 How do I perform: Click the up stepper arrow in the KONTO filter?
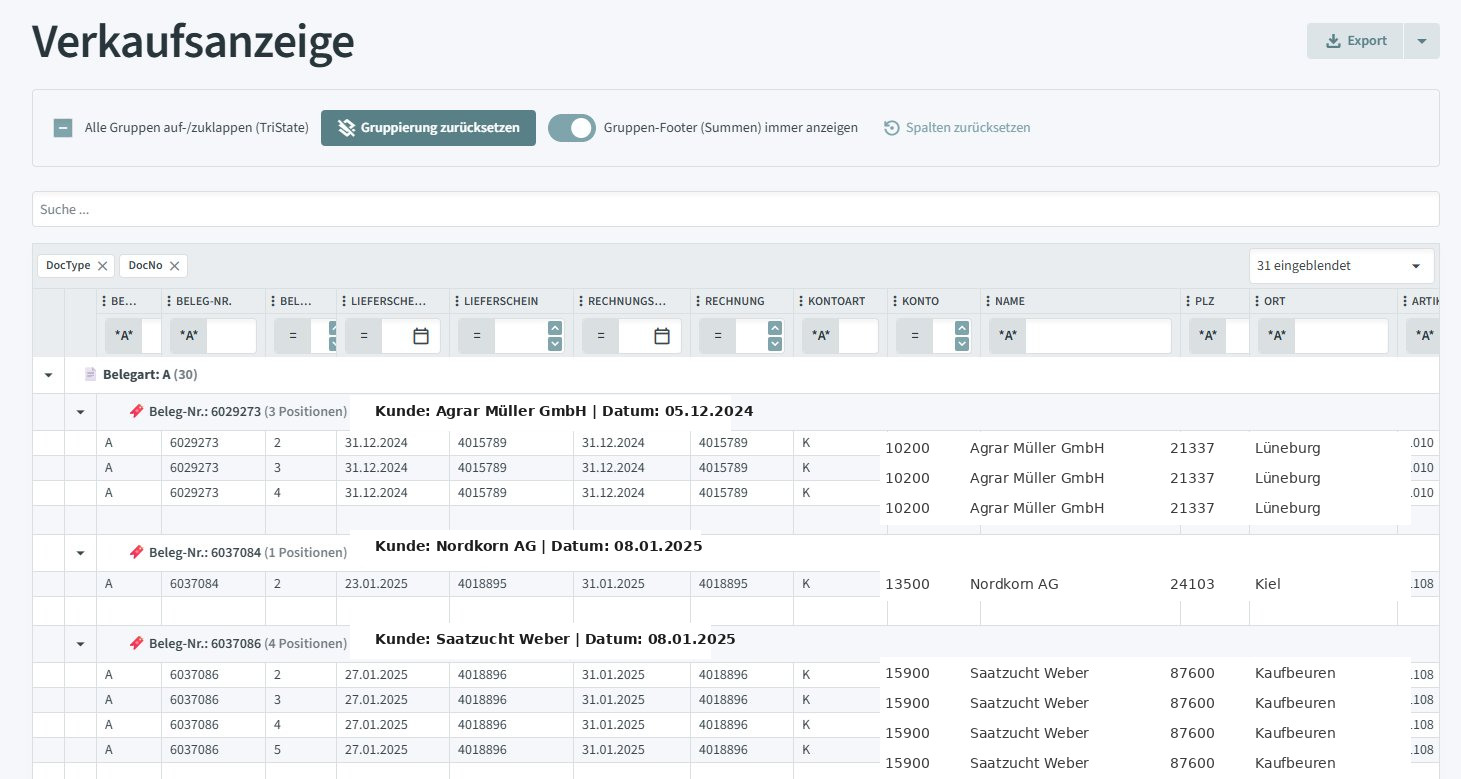961,328
